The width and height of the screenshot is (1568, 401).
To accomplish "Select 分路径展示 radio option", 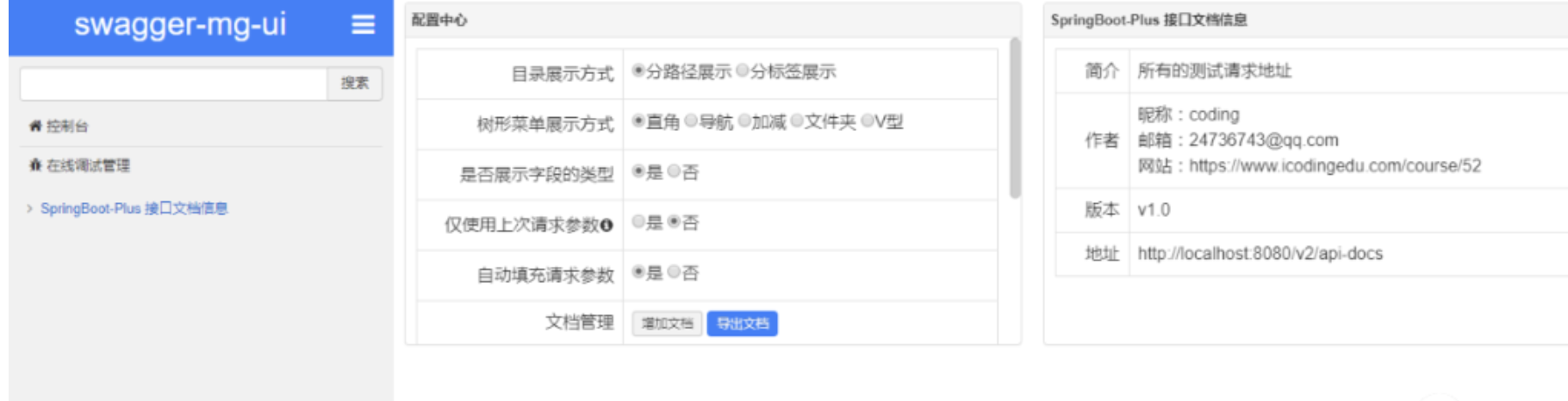I will click(638, 71).
